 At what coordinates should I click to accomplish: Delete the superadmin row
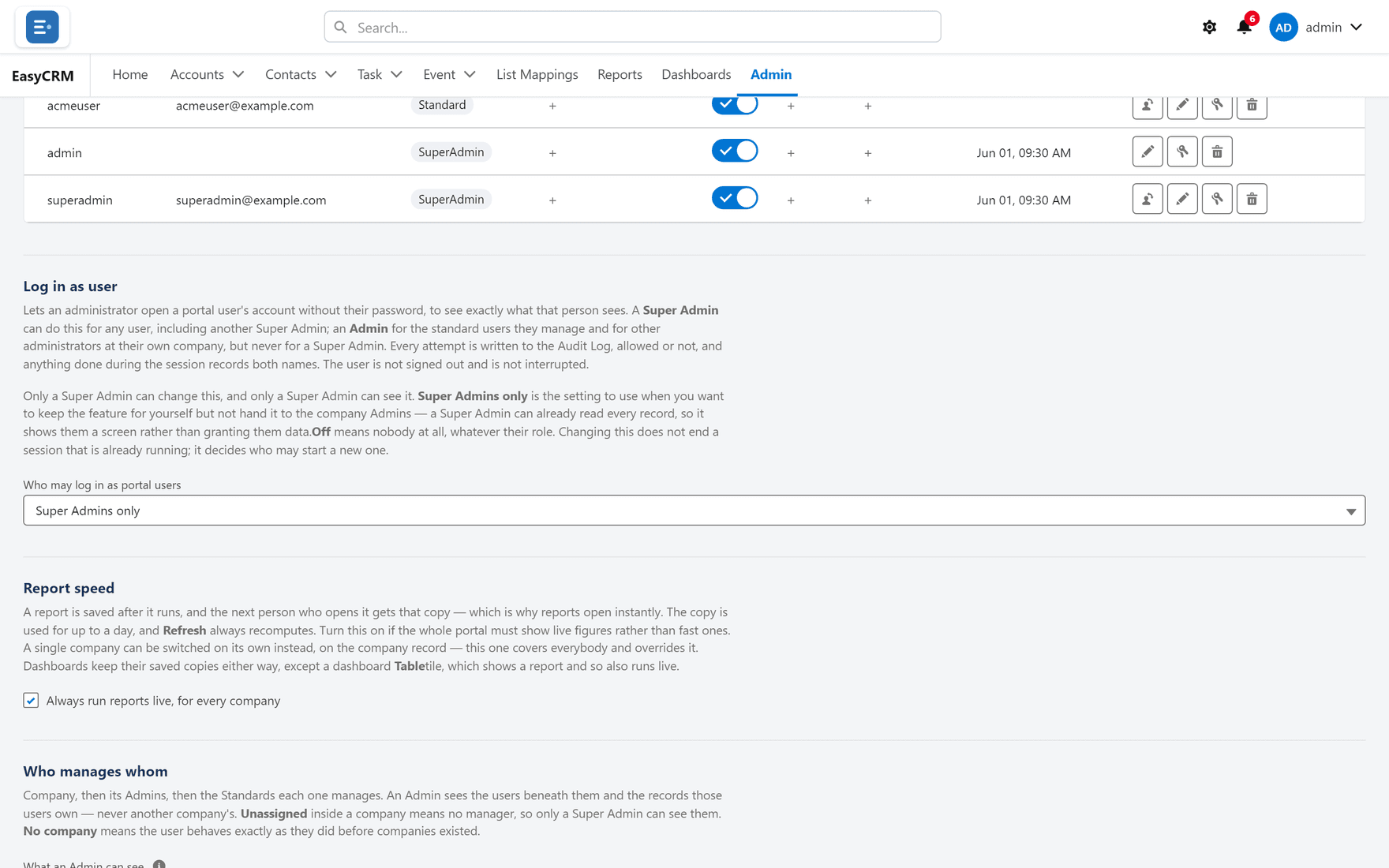click(1252, 199)
